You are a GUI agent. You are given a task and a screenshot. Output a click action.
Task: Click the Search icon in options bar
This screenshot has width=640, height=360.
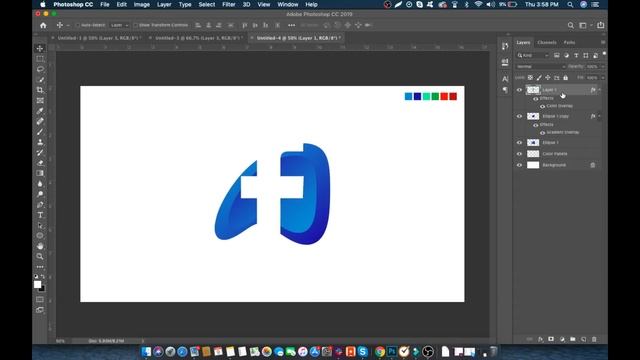click(x=571, y=25)
